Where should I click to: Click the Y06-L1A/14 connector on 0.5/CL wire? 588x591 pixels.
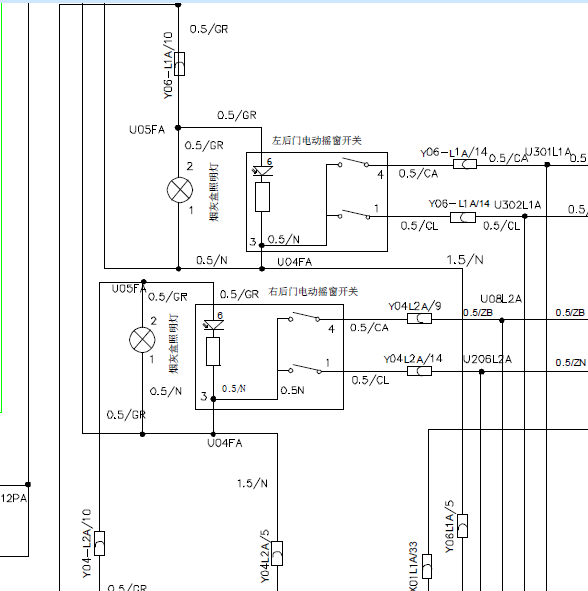point(463,217)
